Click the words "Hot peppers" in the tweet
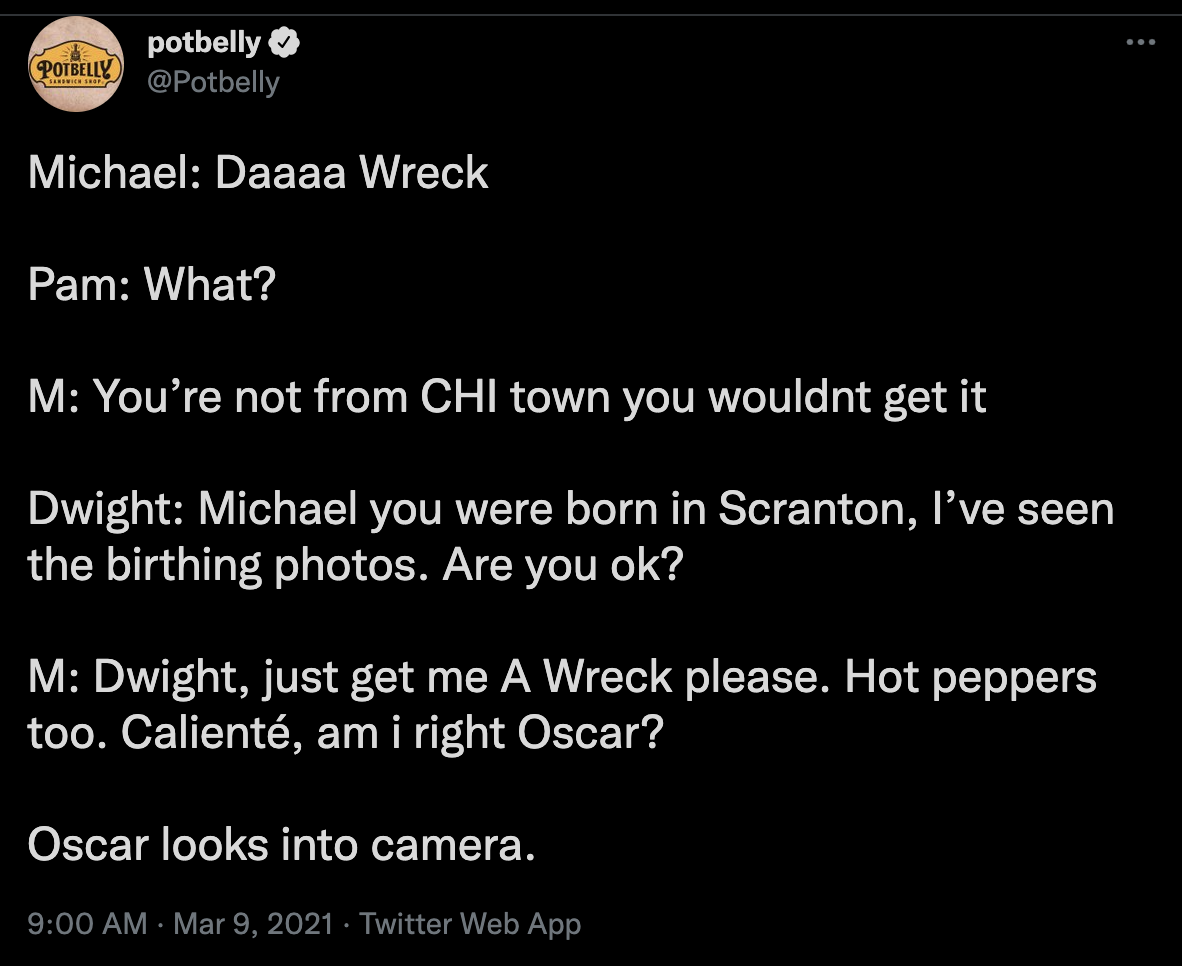Viewport: 1182px width, 966px height. 970,678
